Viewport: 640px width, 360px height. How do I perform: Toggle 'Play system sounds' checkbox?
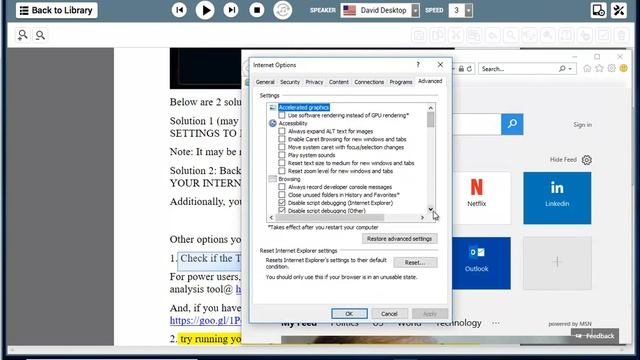(282, 155)
